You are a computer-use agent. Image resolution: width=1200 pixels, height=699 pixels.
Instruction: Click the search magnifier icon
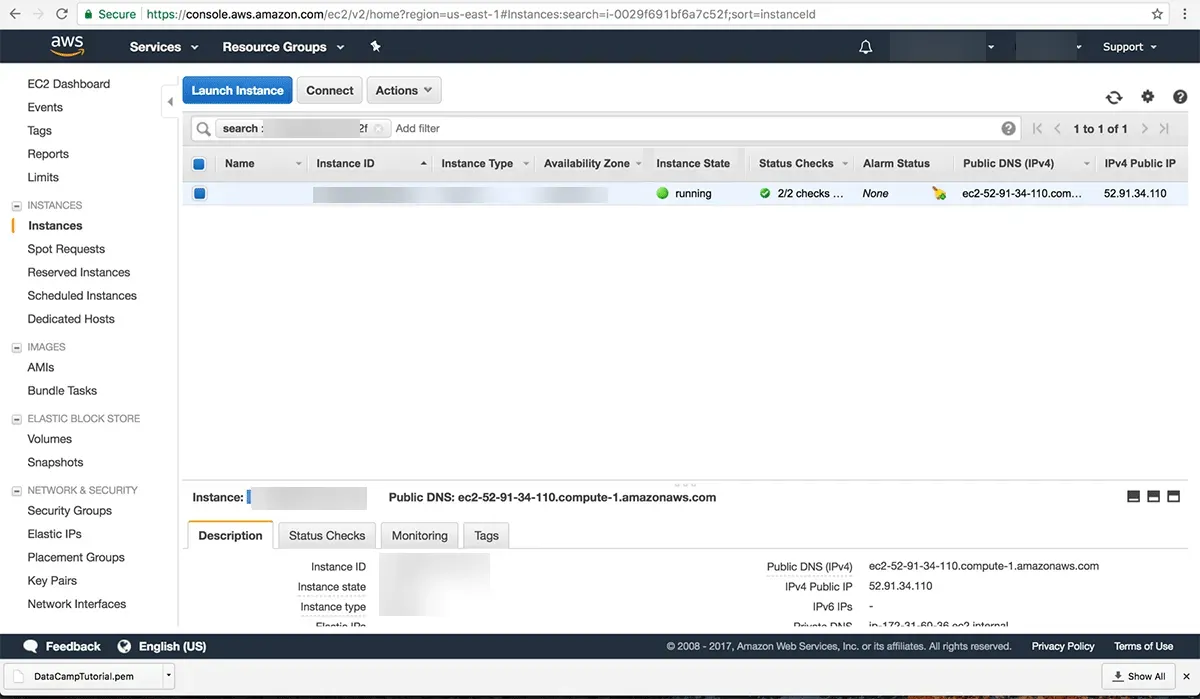[x=203, y=129]
